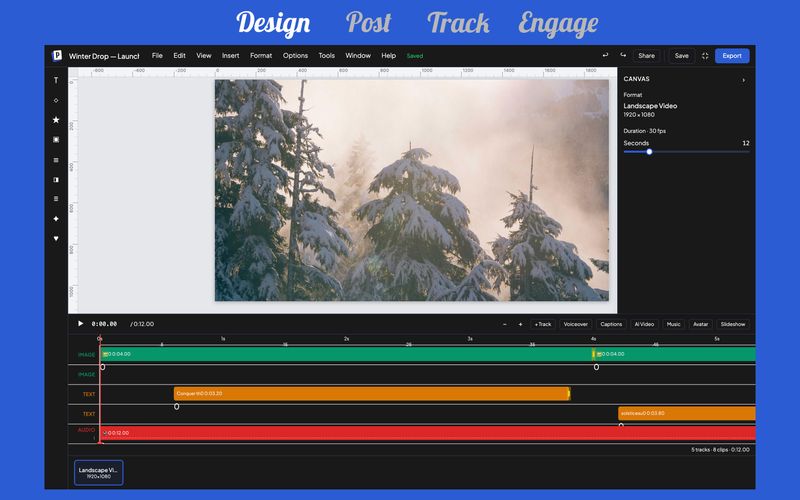Select the square frame tool
This screenshot has width=800, height=500.
tap(56, 139)
